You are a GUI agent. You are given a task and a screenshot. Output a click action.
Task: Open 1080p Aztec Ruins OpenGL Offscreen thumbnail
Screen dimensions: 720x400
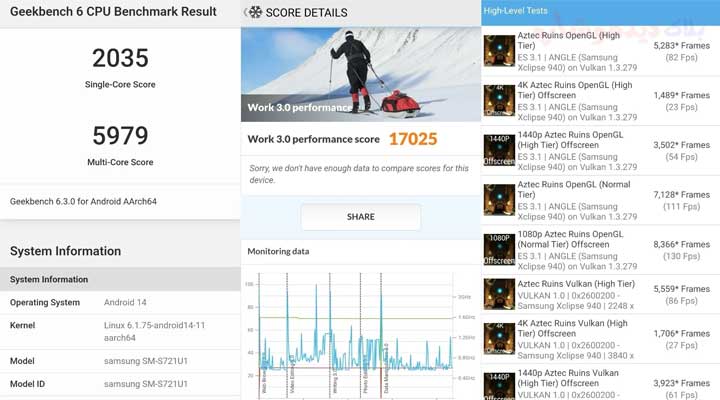tap(499, 249)
